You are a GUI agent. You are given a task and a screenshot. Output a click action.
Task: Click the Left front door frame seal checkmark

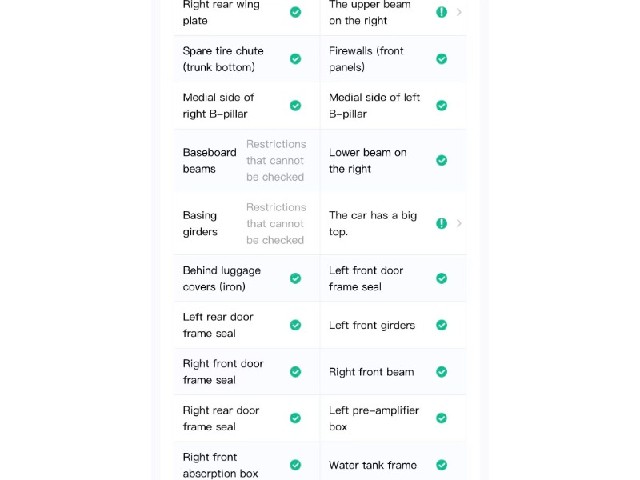coord(442,278)
